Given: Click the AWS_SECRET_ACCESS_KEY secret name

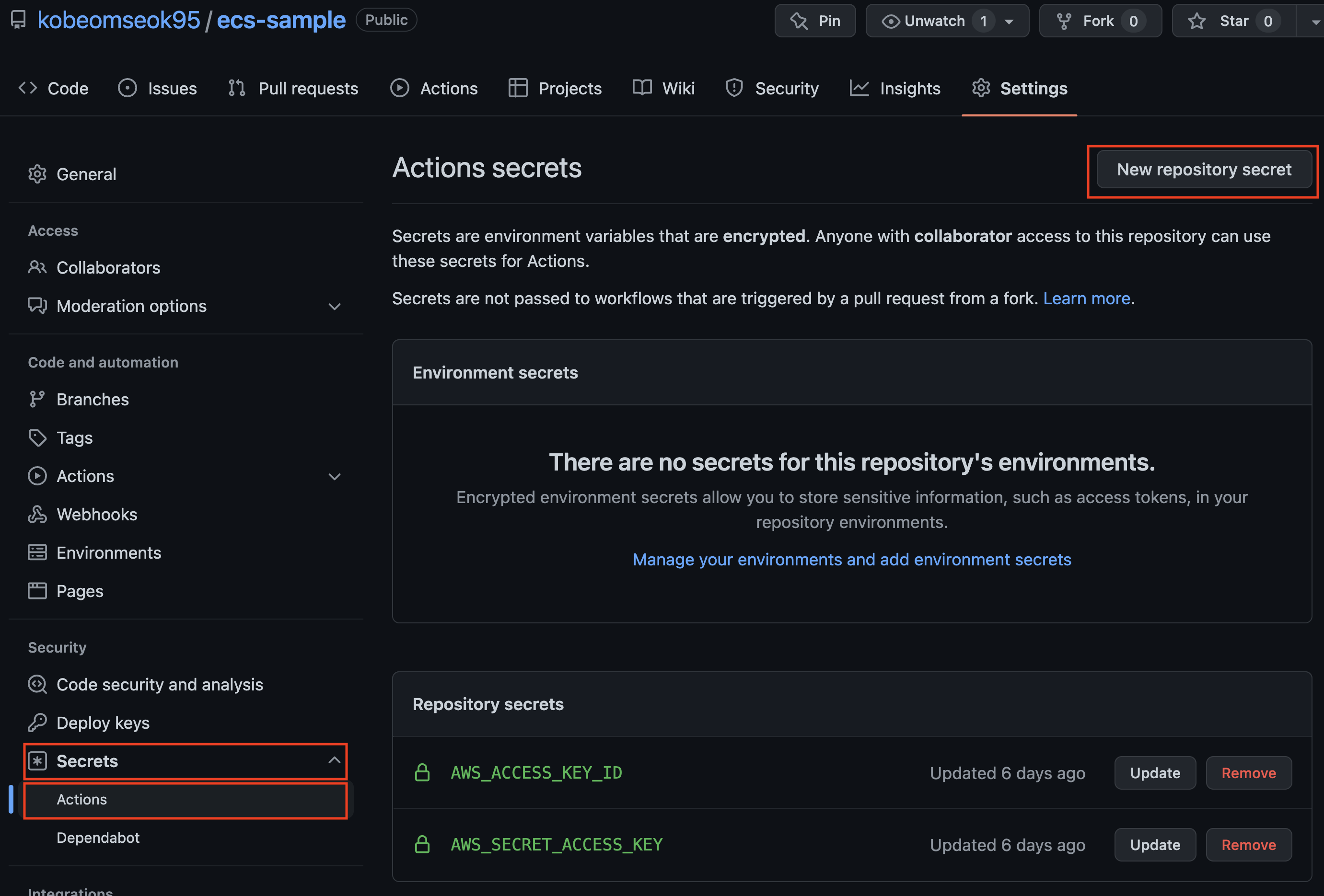Looking at the screenshot, I should tap(557, 844).
